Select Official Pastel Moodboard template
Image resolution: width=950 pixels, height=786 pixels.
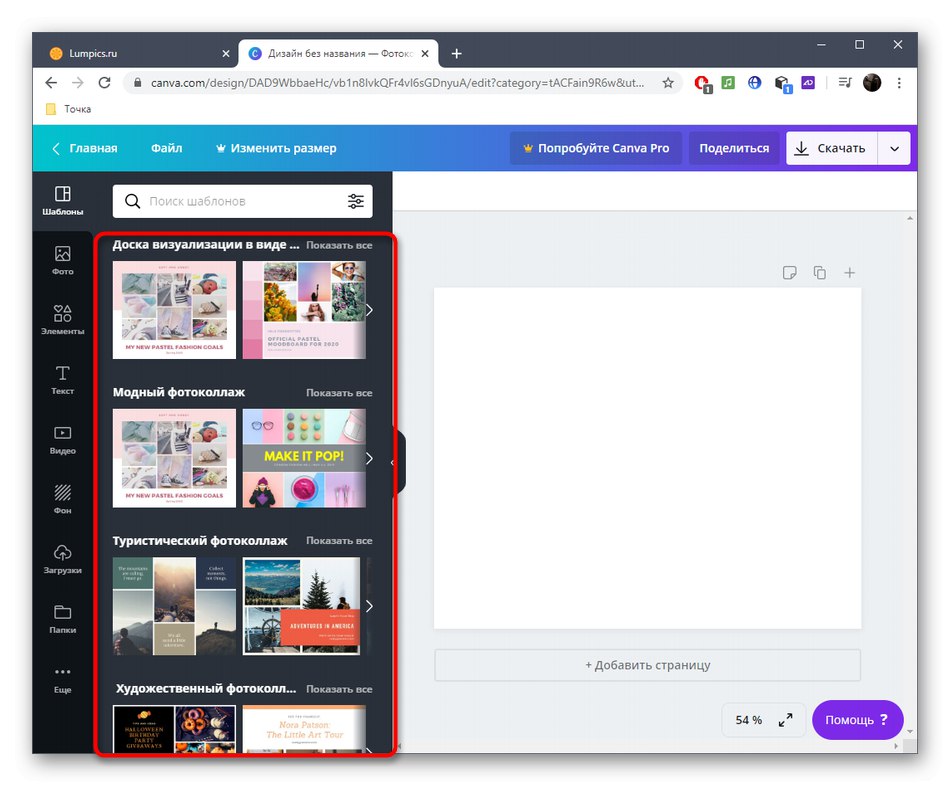pos(304,310)
